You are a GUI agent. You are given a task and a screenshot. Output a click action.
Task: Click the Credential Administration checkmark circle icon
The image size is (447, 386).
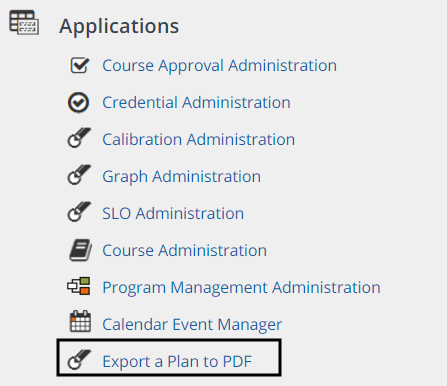click(78, 102)
